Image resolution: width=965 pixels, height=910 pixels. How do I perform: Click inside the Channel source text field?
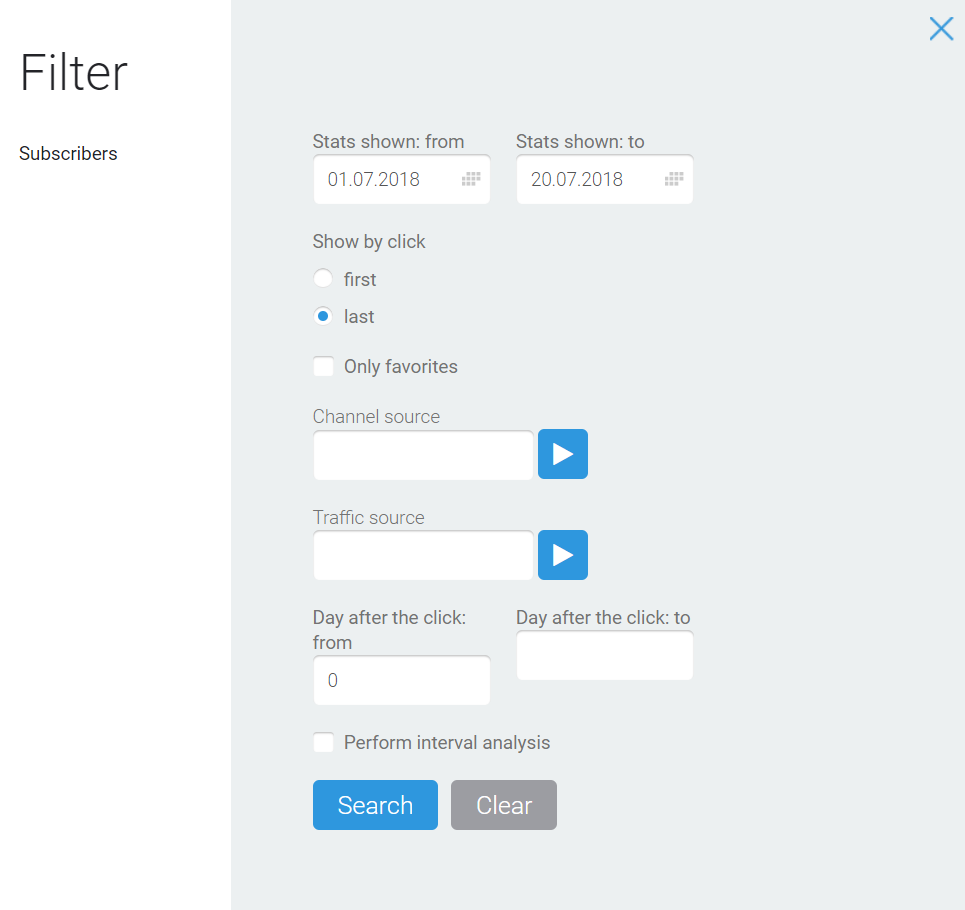423,455
